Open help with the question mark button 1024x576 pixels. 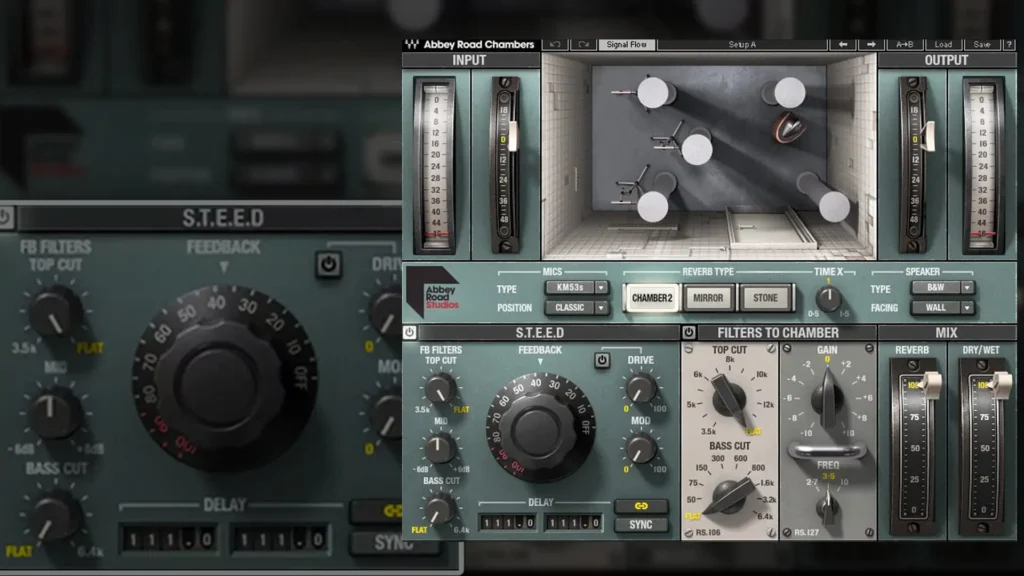(x=1009, y=44)
